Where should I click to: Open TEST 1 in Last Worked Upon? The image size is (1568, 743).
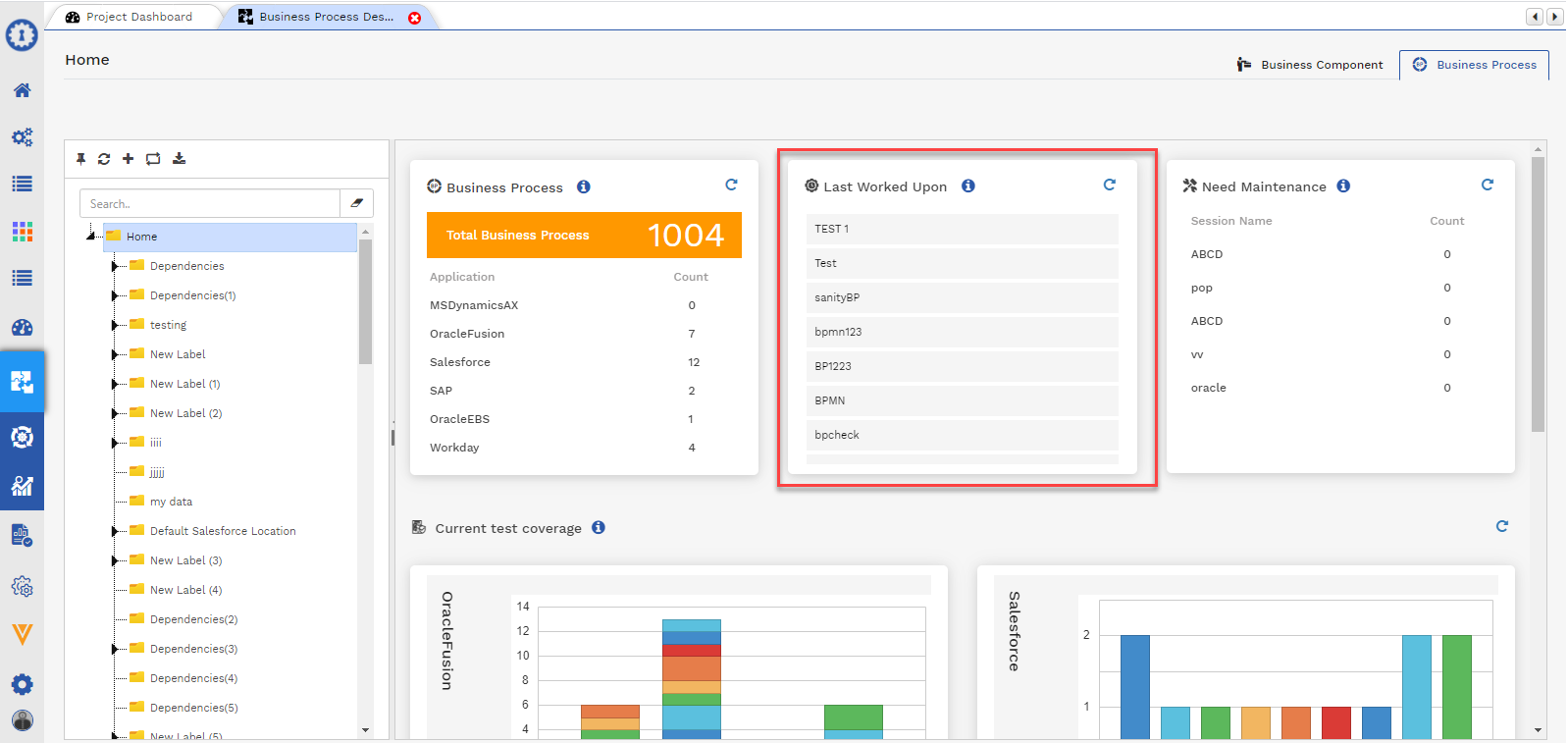962,229
